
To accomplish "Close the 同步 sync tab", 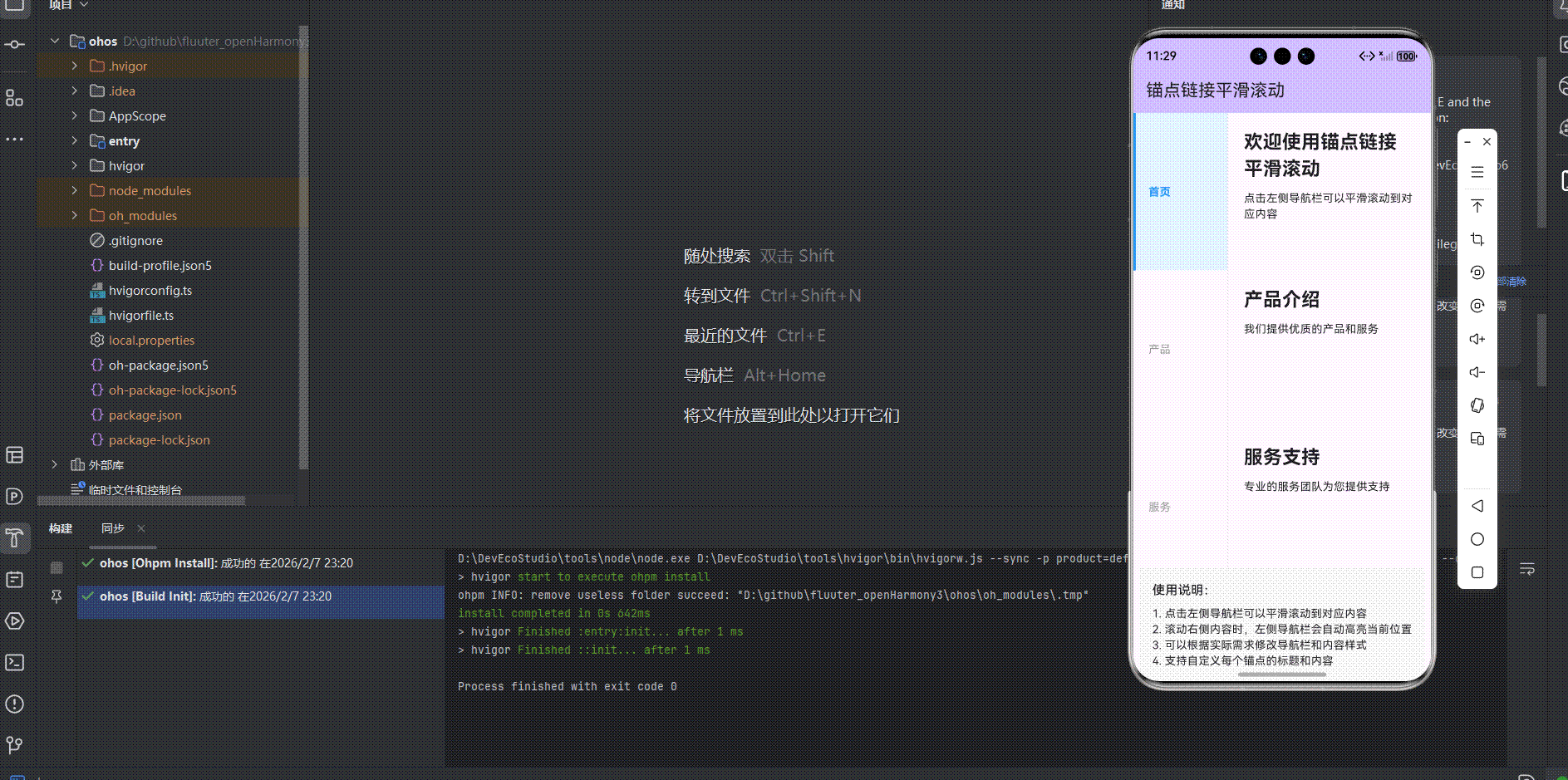I will (x=141, y=528).
